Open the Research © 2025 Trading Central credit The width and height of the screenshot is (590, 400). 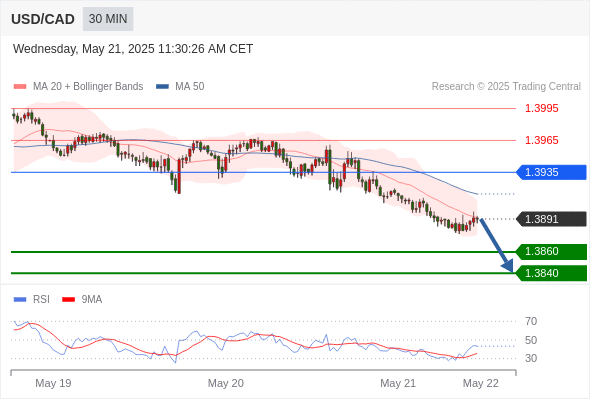[506, 87]
